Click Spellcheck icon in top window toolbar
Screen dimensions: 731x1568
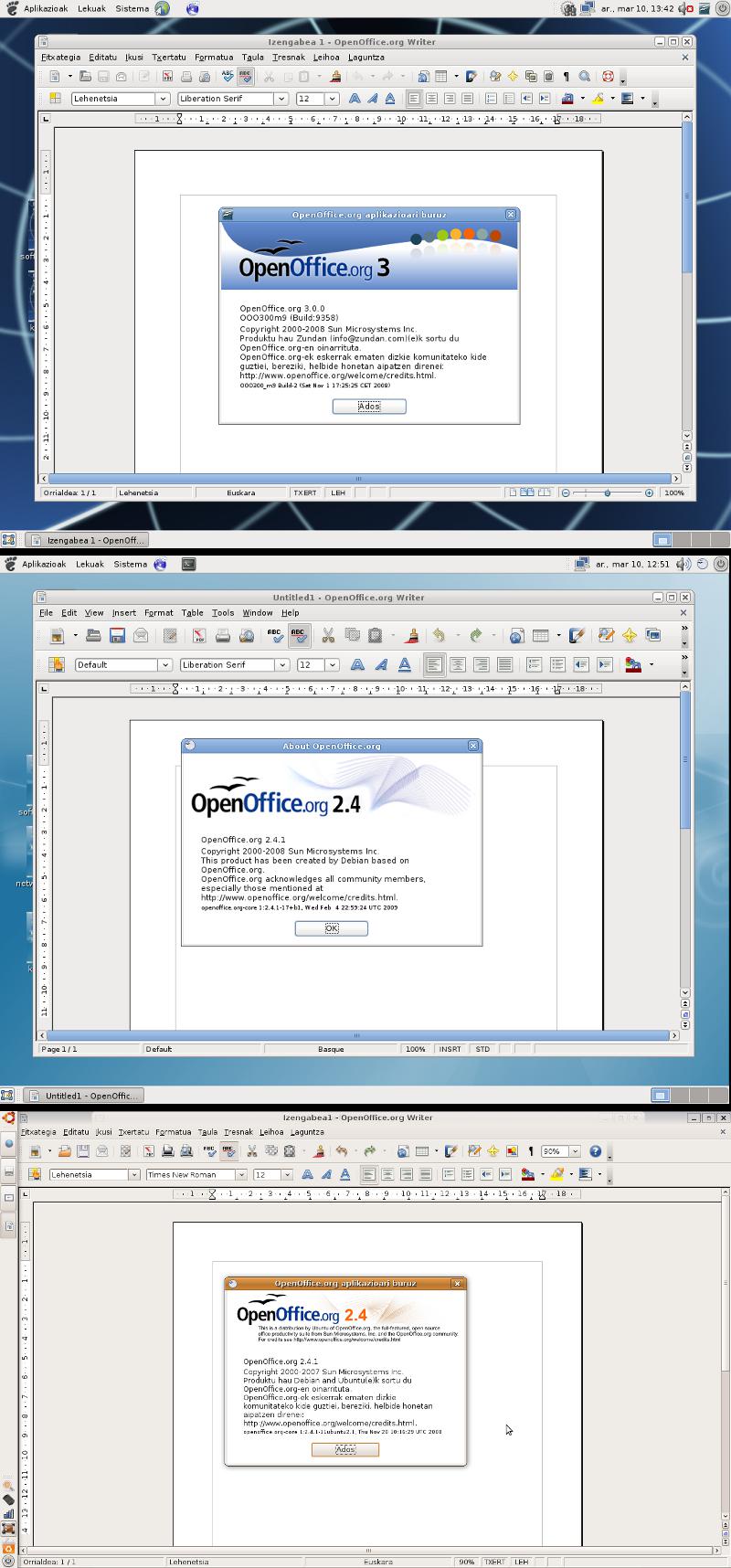coord(228,77)
